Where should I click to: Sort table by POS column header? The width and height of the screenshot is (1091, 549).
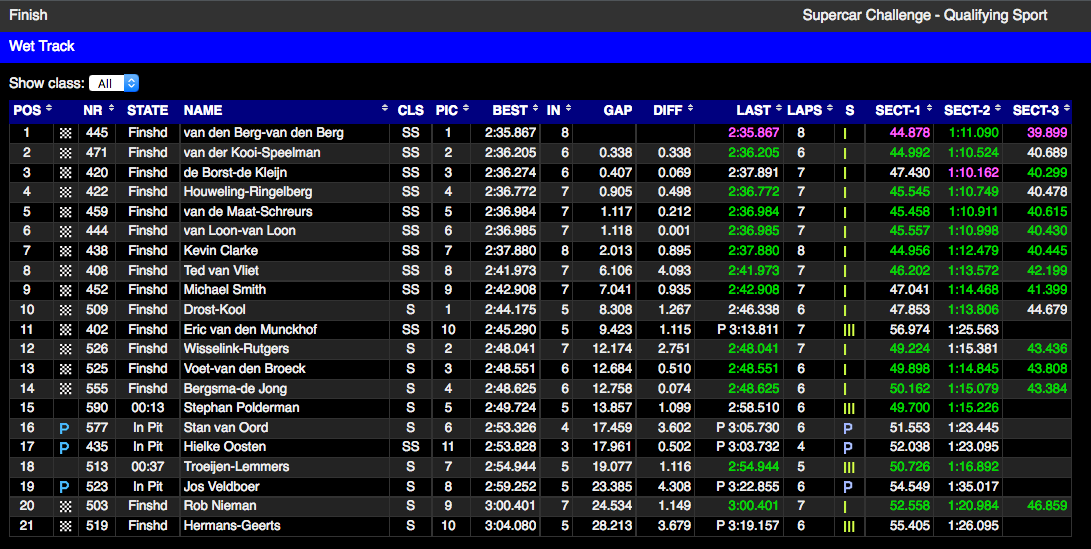click(x=30, y=110)
